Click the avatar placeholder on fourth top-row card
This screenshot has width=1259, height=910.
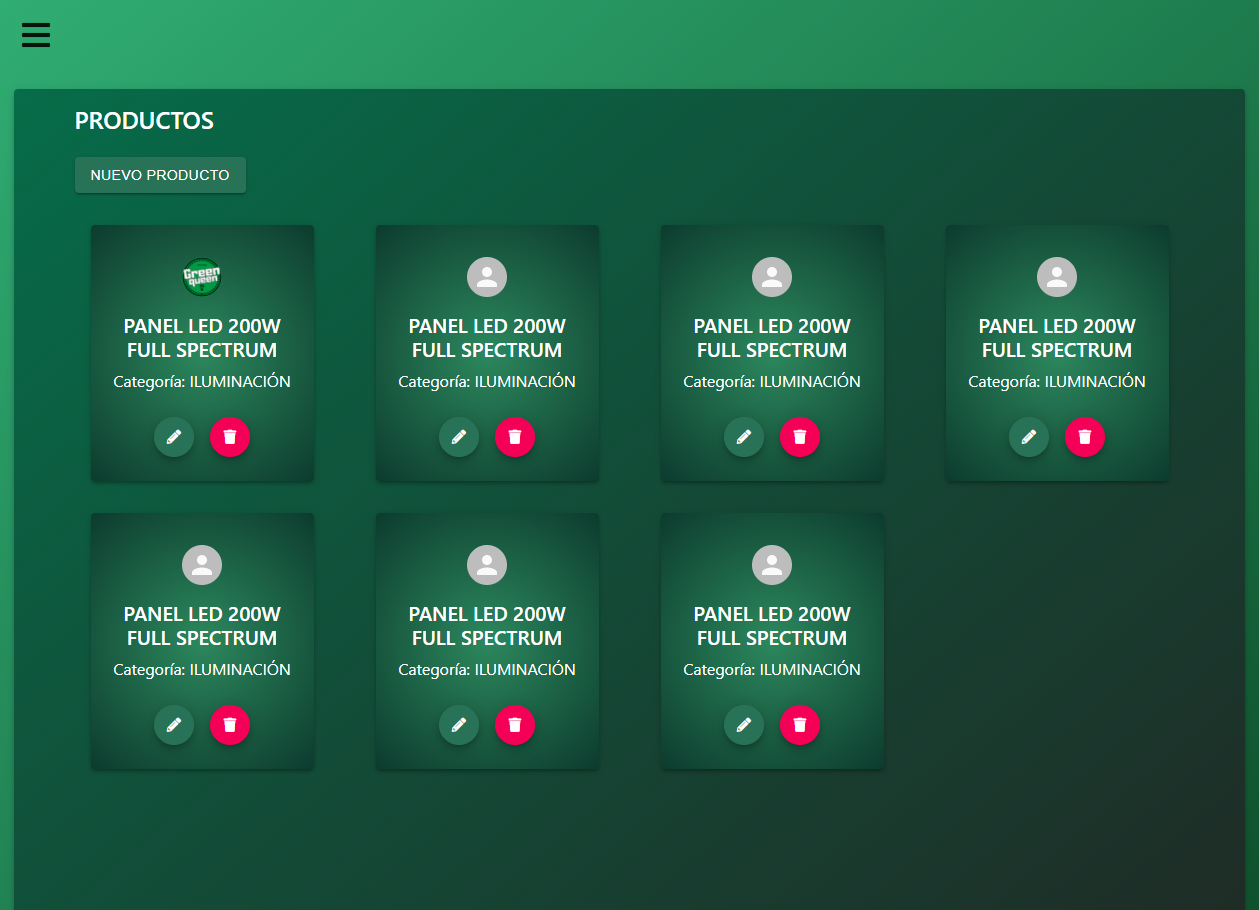pos(1057,277)
